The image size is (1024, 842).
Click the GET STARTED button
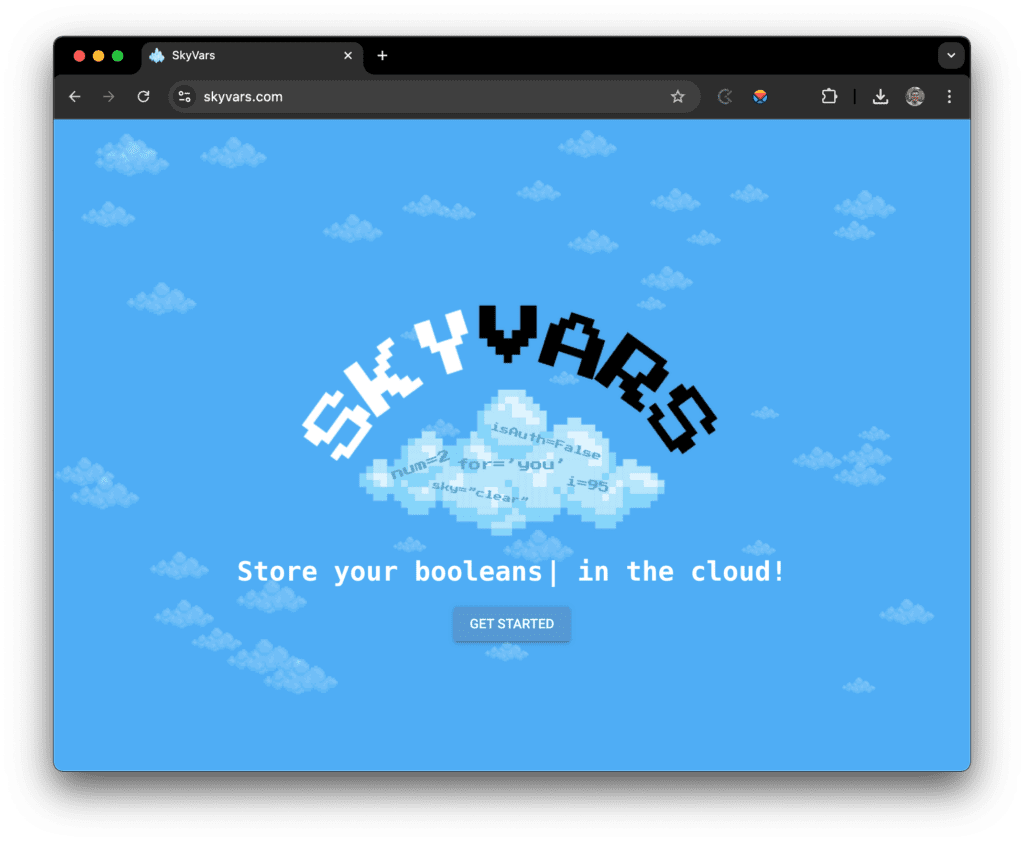tap(511, 623)
